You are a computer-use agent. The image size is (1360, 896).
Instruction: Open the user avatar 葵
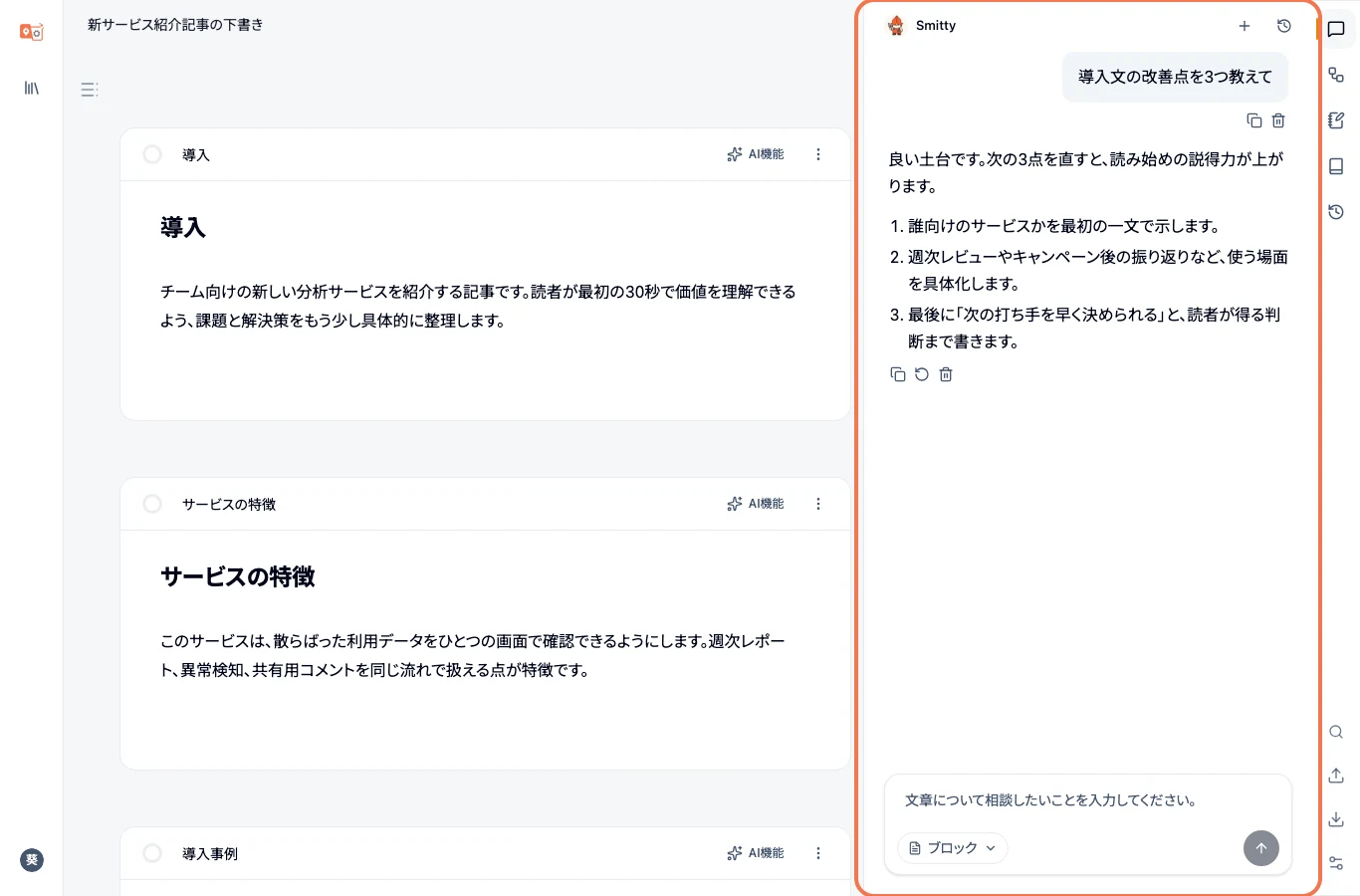pos(32,860)
